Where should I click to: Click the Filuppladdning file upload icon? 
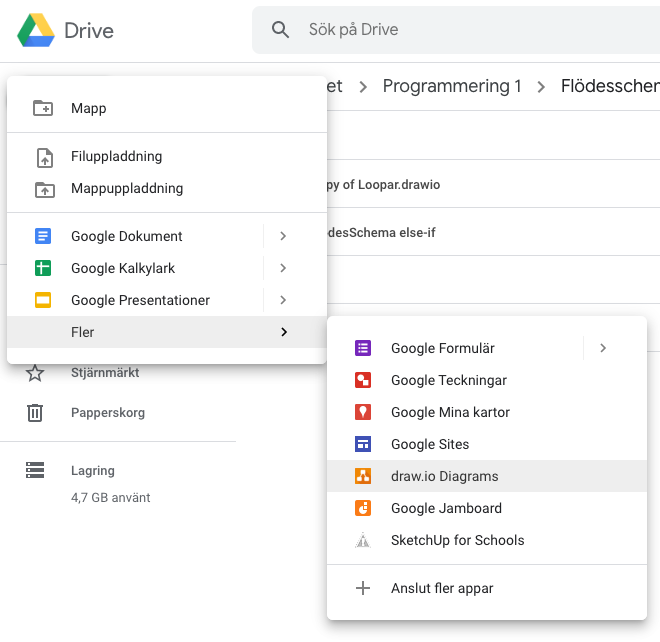click(x=45, y=158)
